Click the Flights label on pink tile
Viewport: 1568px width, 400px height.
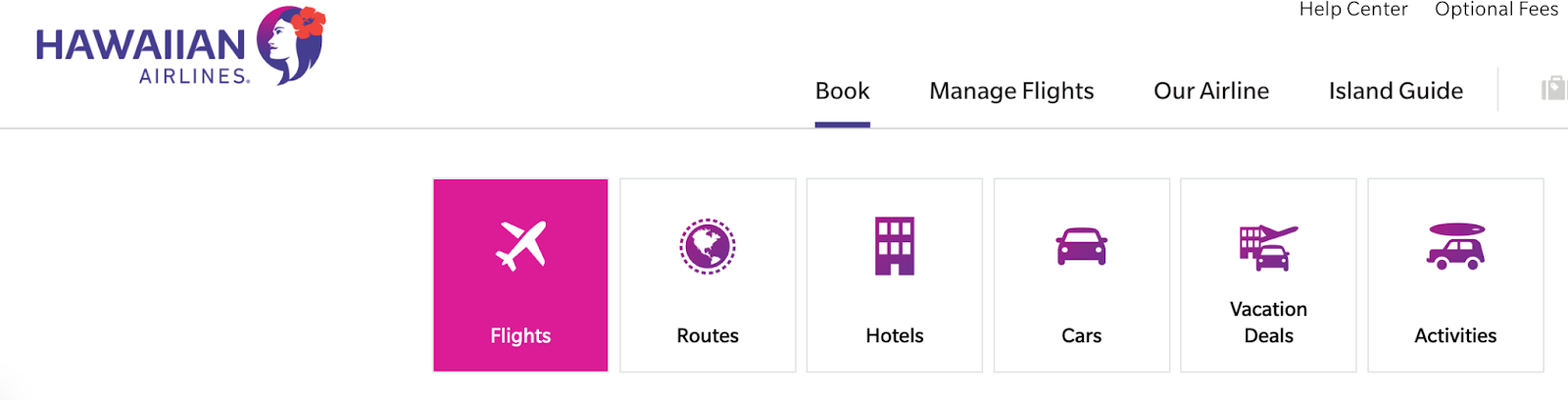coord(520,336)
